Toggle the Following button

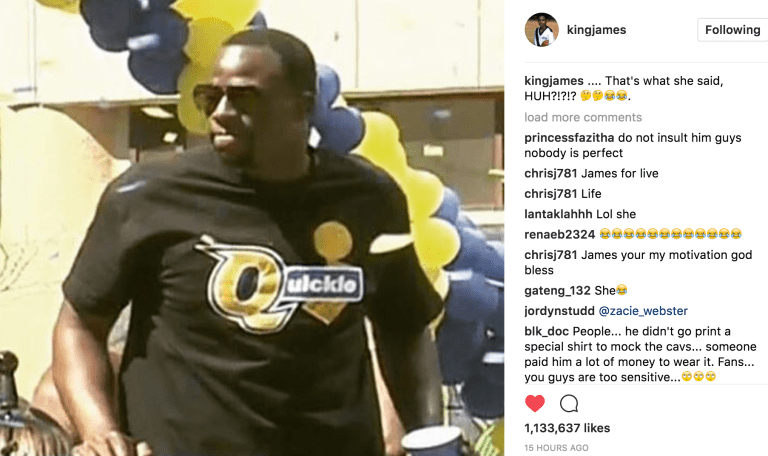[x=733, y=30]
